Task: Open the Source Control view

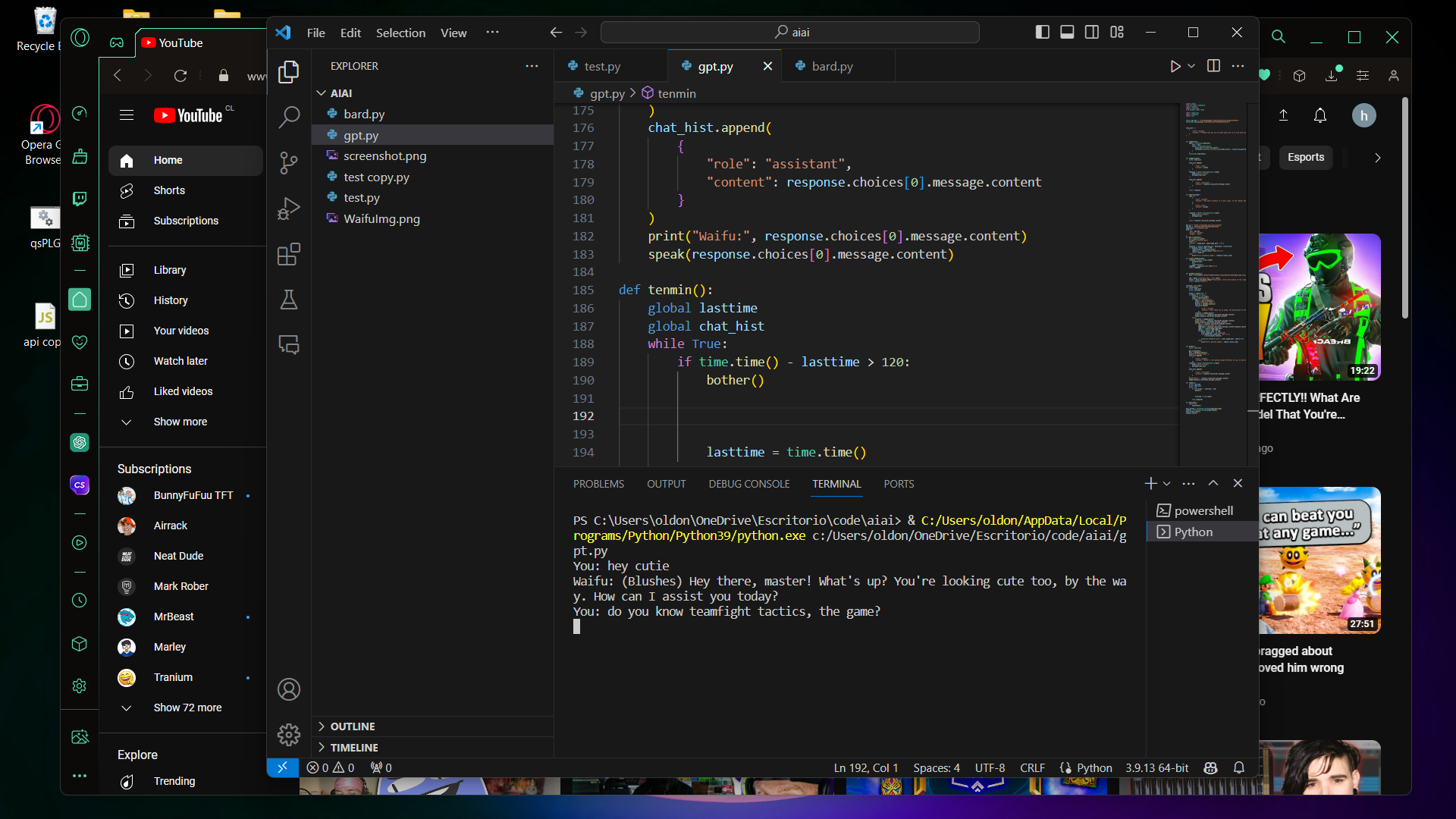Action: [288, 163]
